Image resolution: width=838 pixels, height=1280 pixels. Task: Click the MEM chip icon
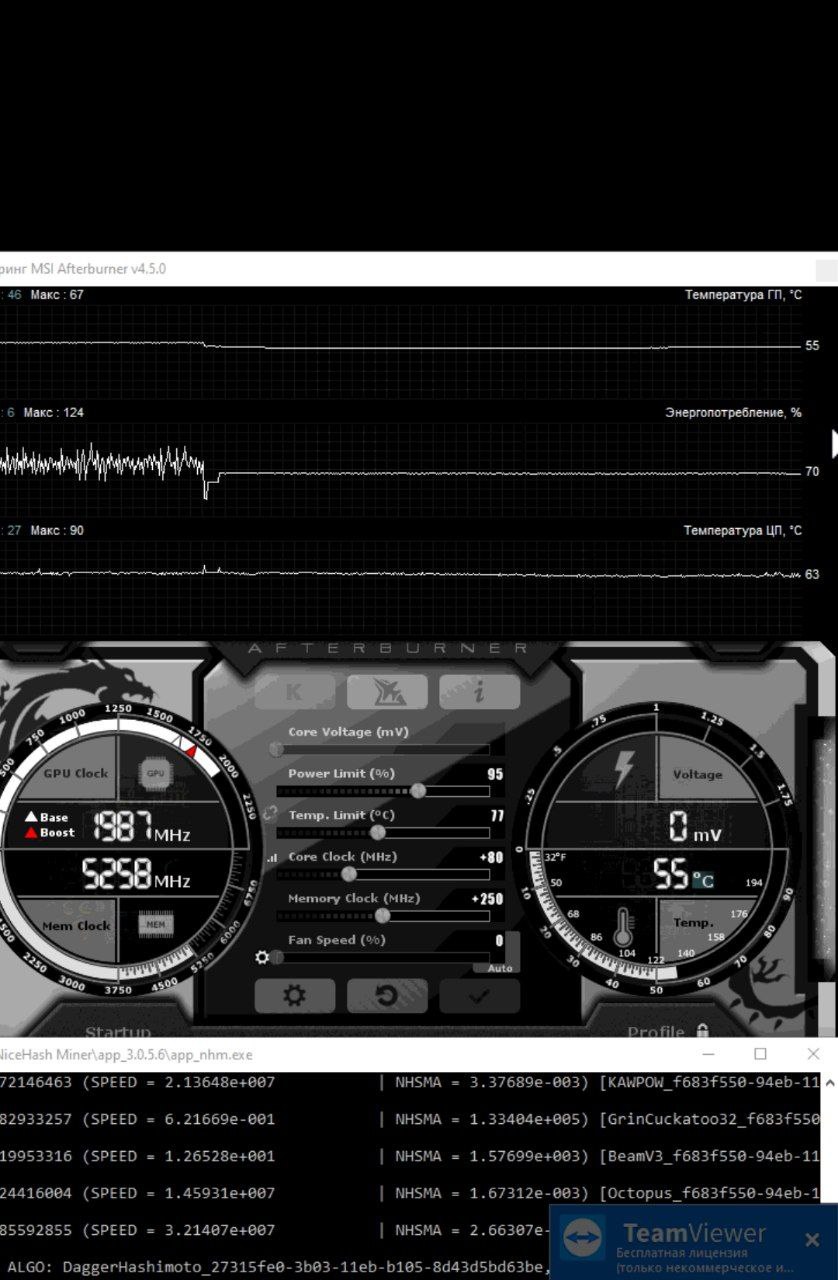pos(155,925)
